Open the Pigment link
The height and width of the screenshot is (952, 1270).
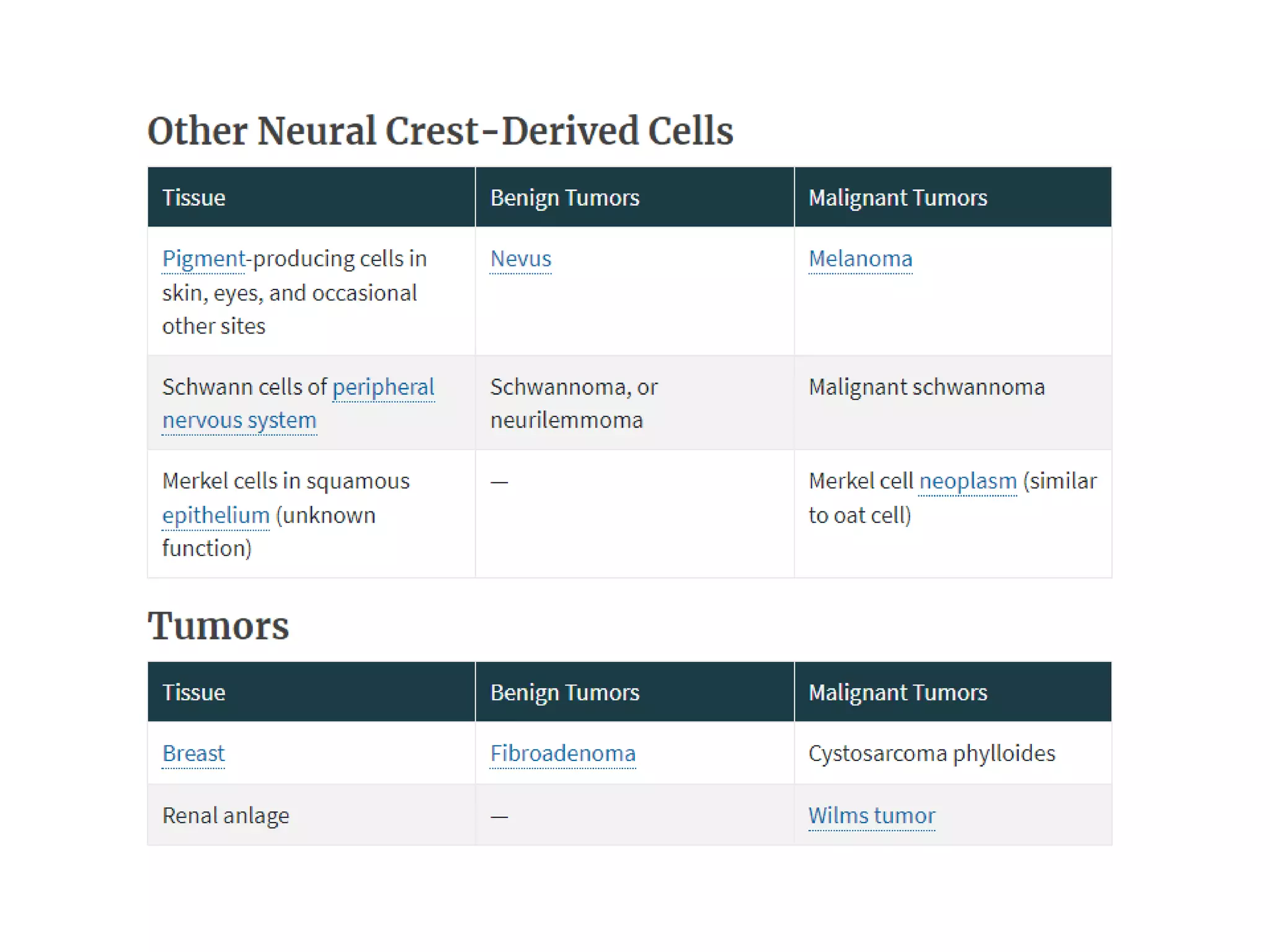[x=203, y=258]
